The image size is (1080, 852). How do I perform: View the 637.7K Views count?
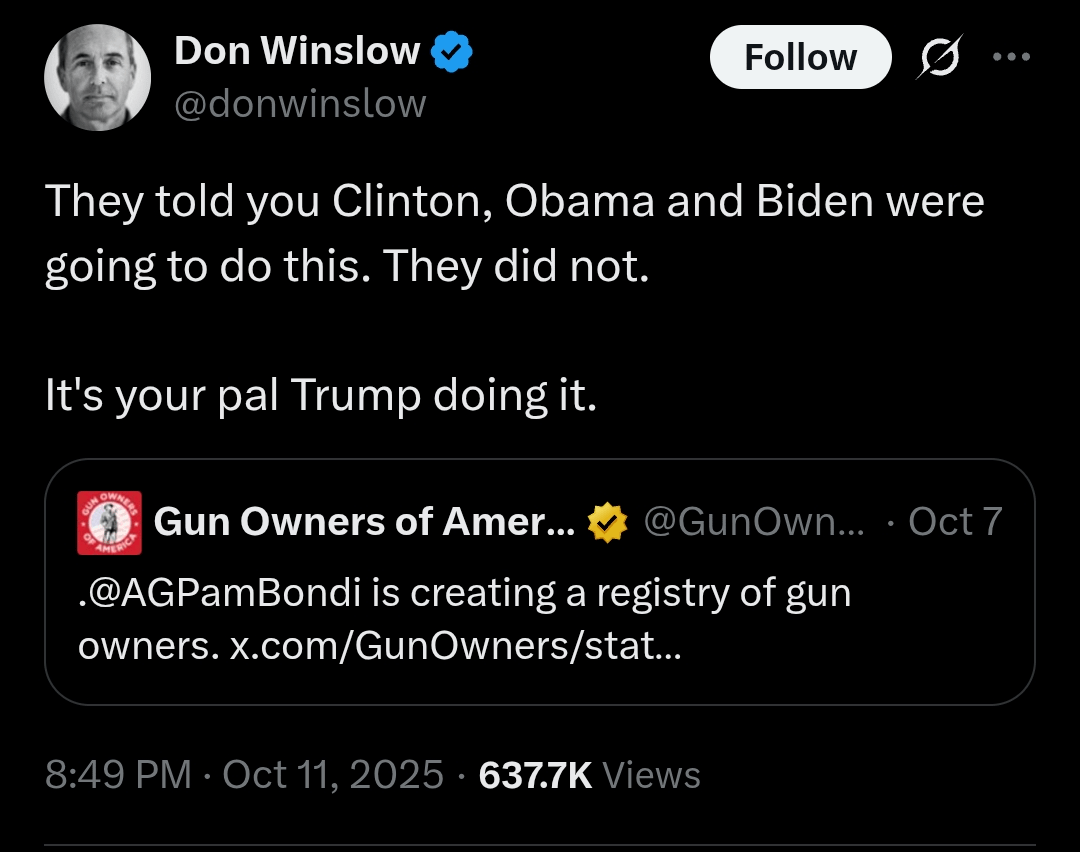tap(590, 774)
